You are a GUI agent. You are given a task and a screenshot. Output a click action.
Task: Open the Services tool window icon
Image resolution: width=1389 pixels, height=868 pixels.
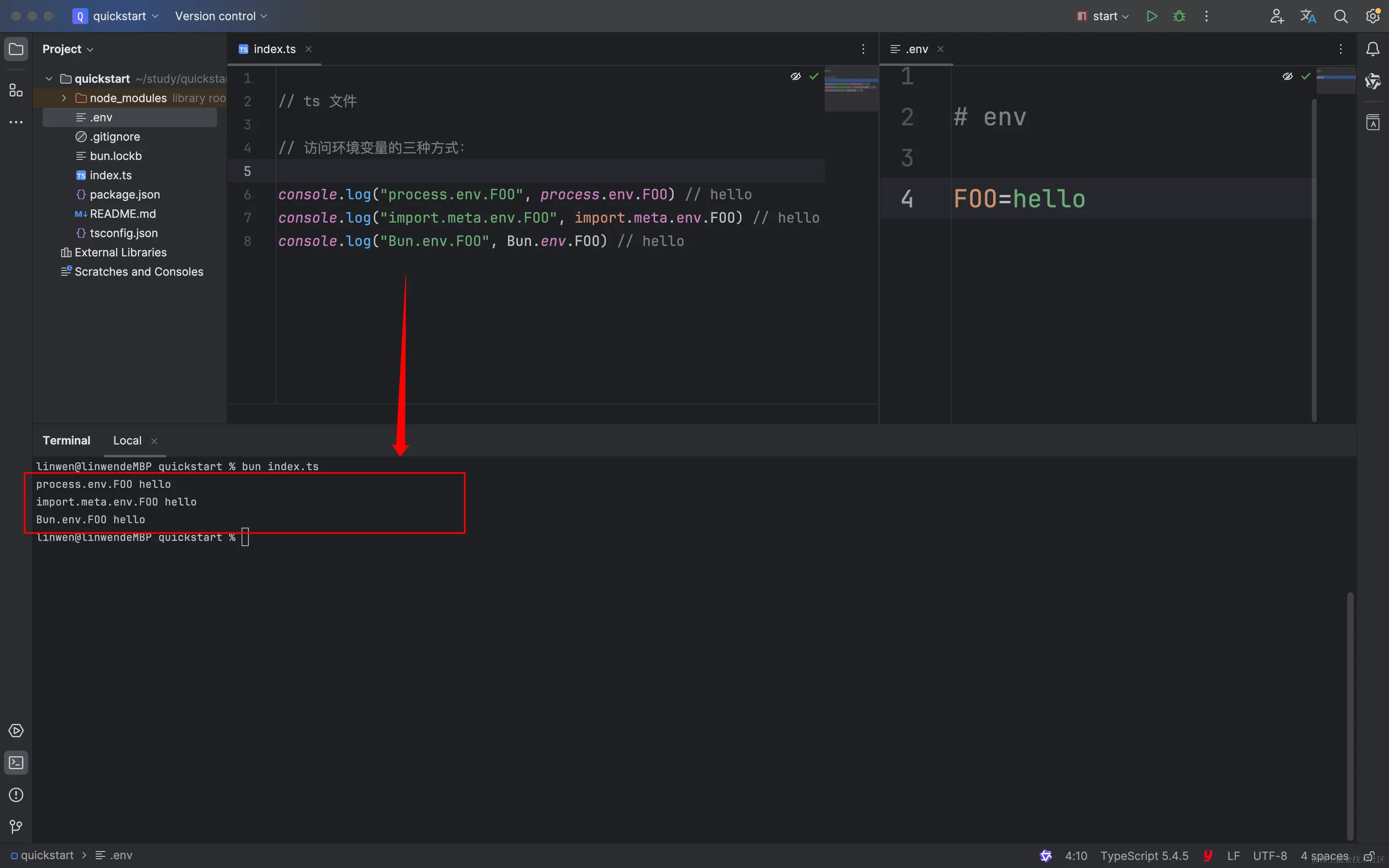[16, 731]
